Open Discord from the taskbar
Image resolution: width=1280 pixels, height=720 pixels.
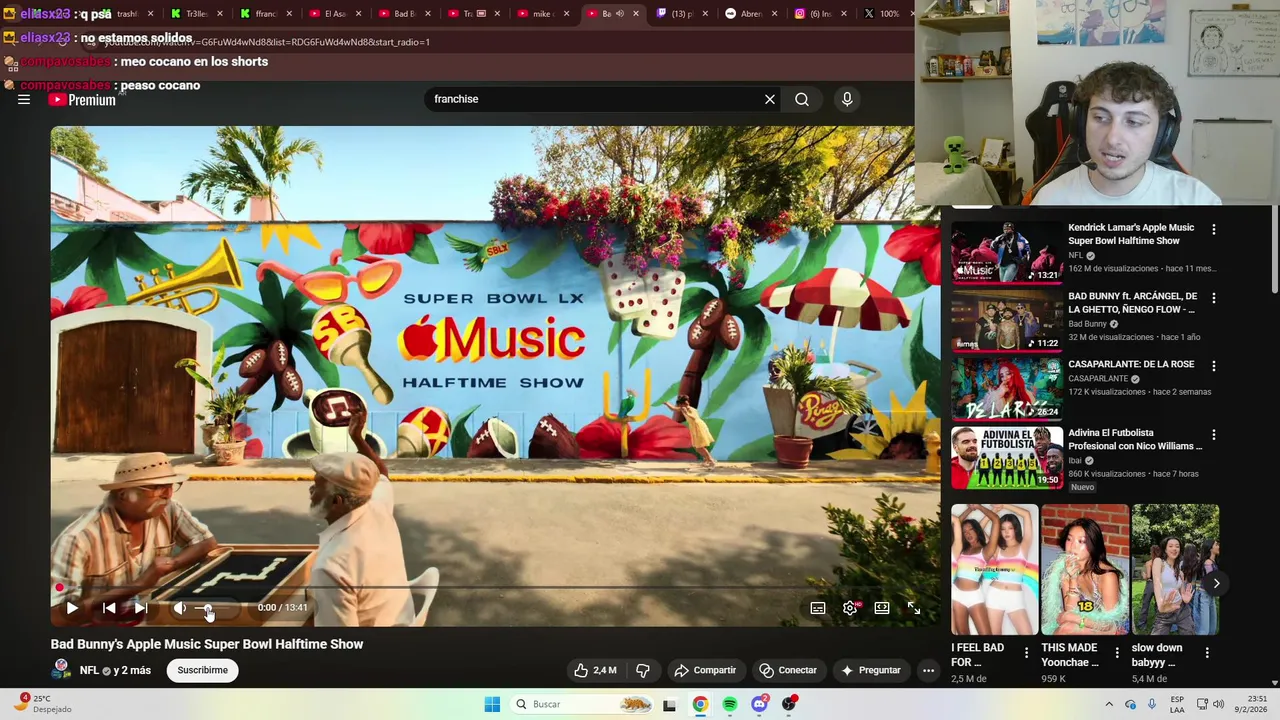click(x=760, y=704)
